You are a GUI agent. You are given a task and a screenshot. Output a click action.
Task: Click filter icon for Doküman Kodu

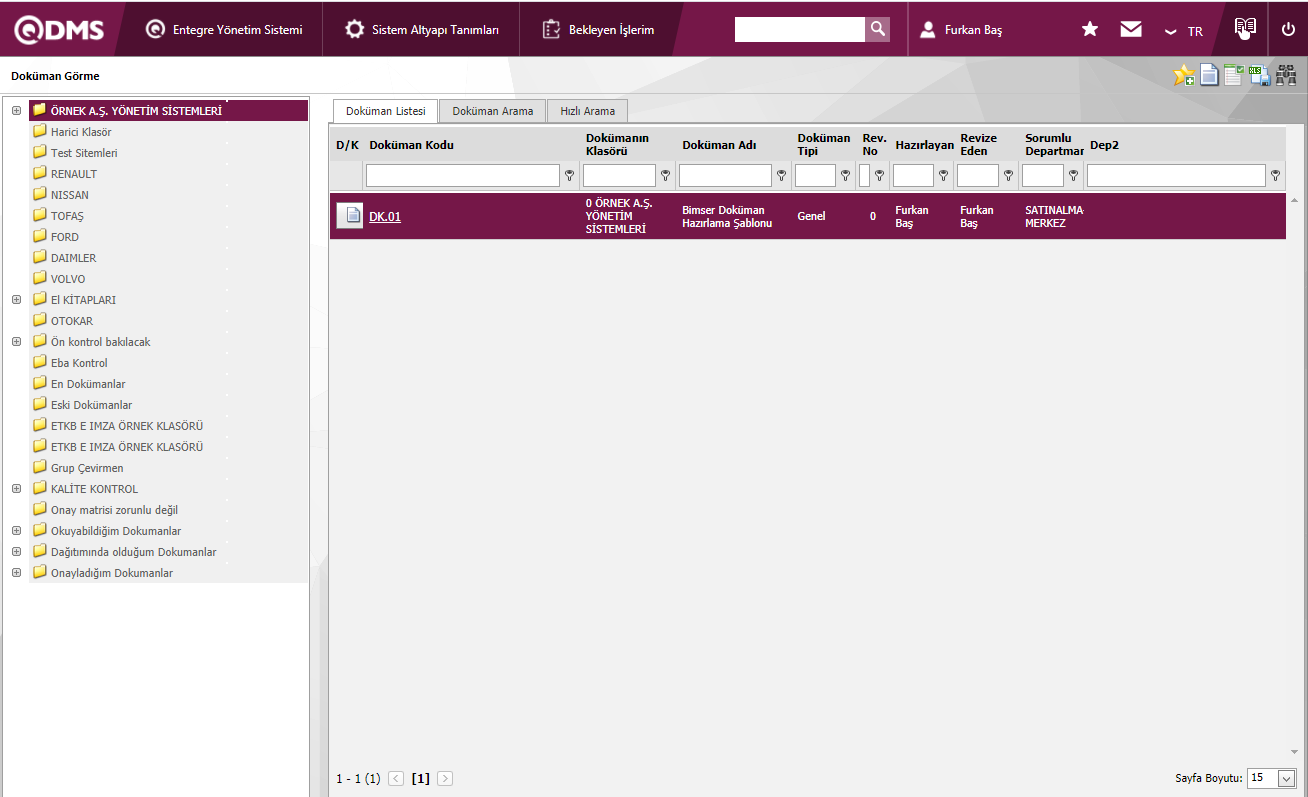tap(570, 176)
